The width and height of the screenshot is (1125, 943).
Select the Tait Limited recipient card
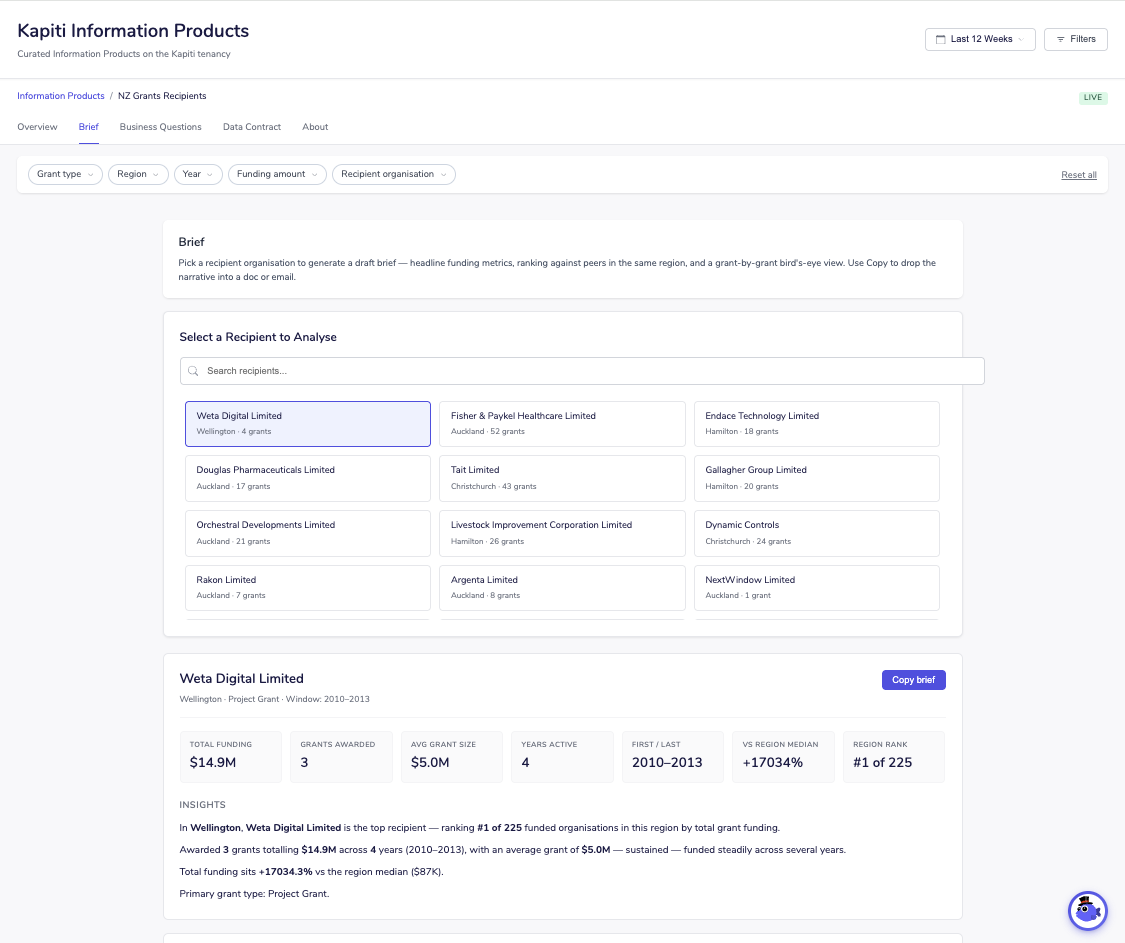coord(562,479)
